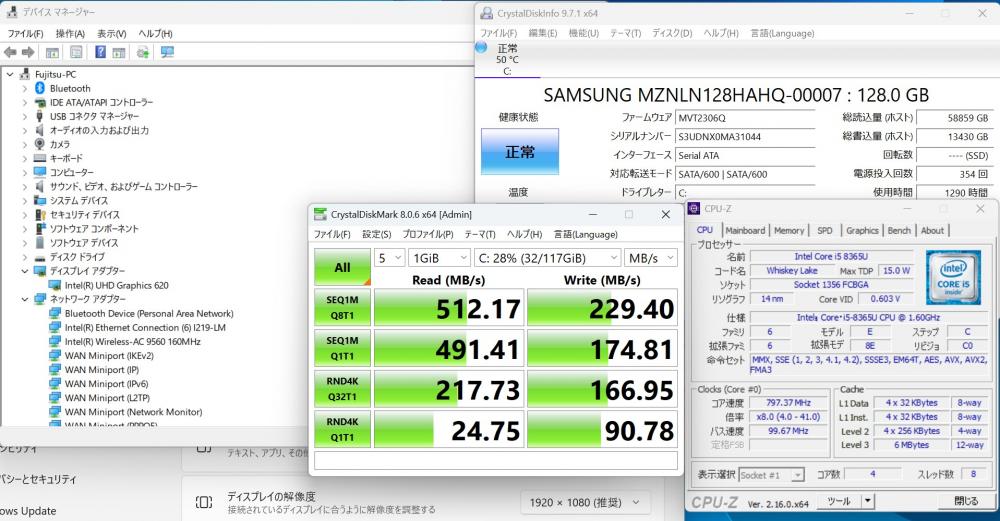Click the CPU-Z 閉じる button
The width and height of the screenshot is (1000, 521).
[x=966, y=501]
